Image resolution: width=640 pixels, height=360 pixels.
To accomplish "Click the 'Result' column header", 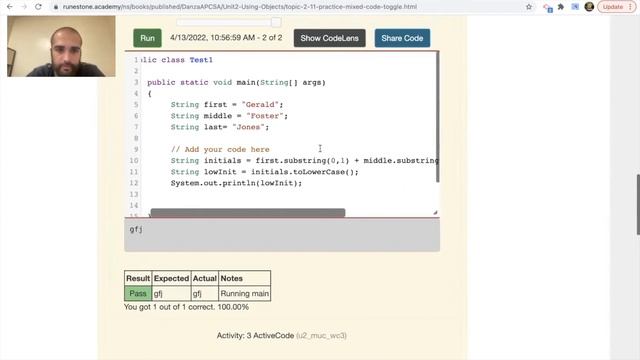I will [138, 278].
